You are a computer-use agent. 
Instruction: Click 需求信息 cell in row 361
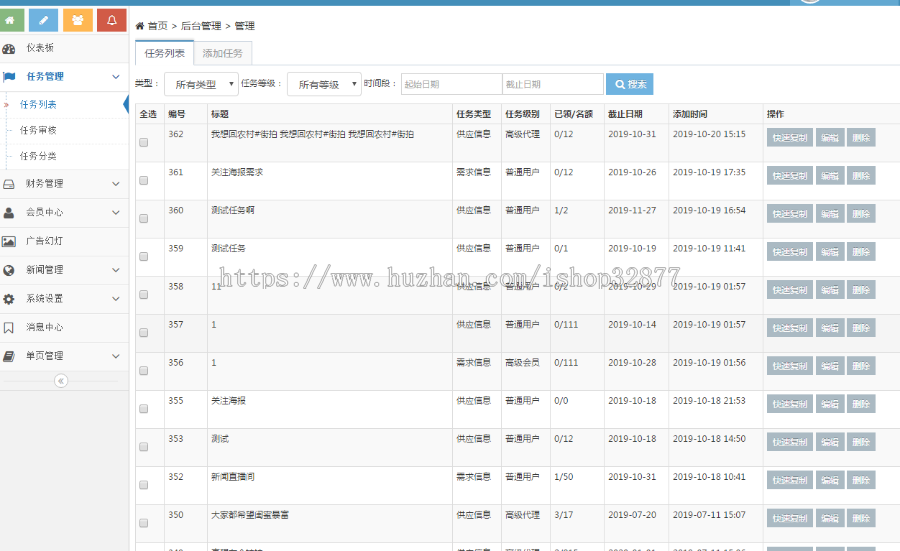pos(474,172)
